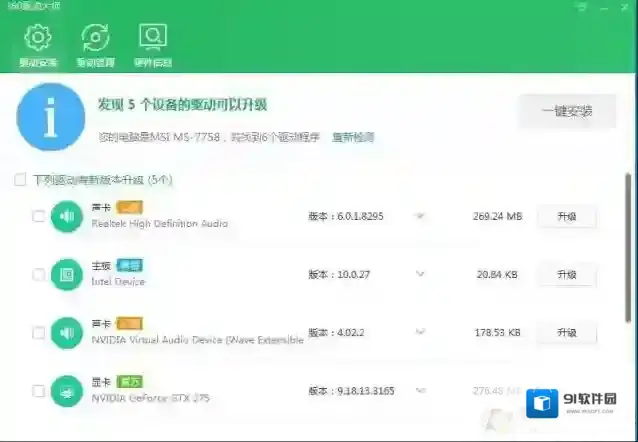Click the blue tag next to 主板

coord(130,265)
